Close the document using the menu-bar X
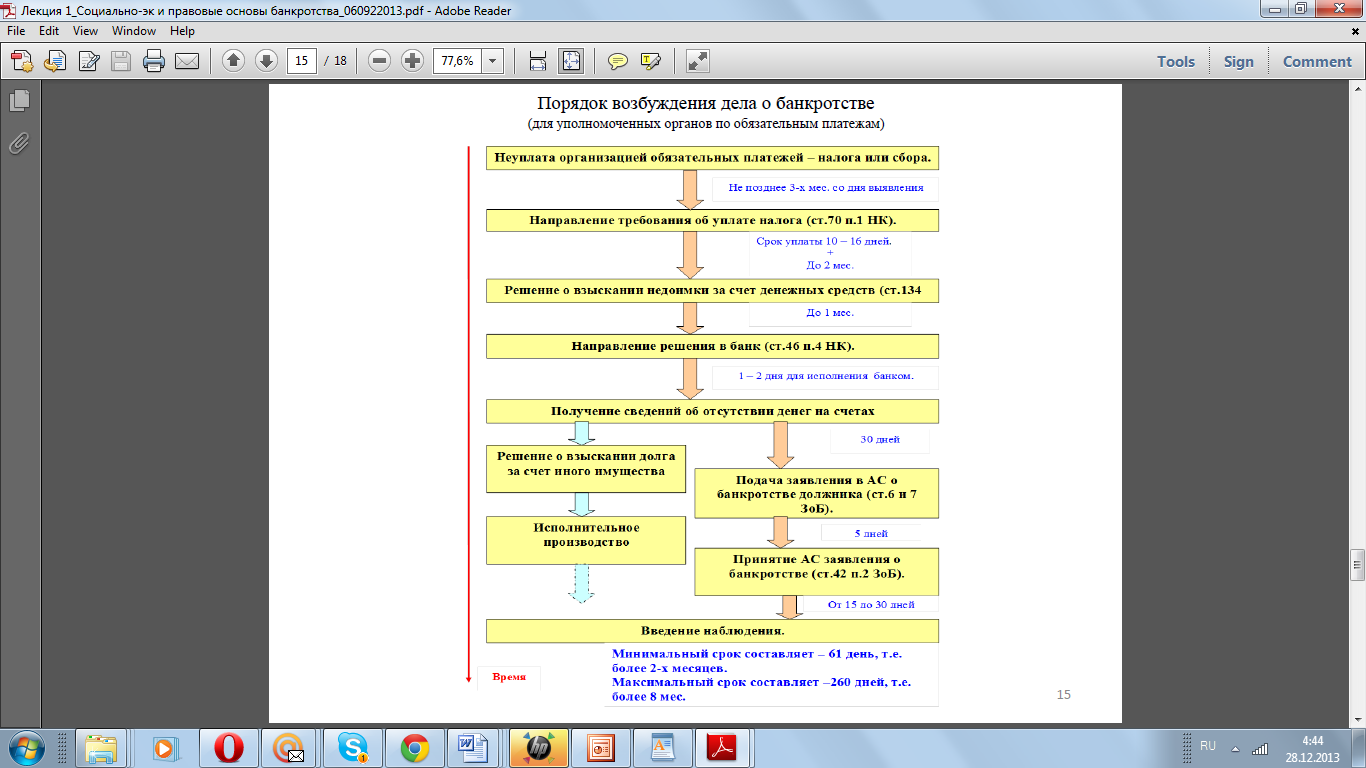Viewport: 1366px width, 768px height. point(1356,32)
